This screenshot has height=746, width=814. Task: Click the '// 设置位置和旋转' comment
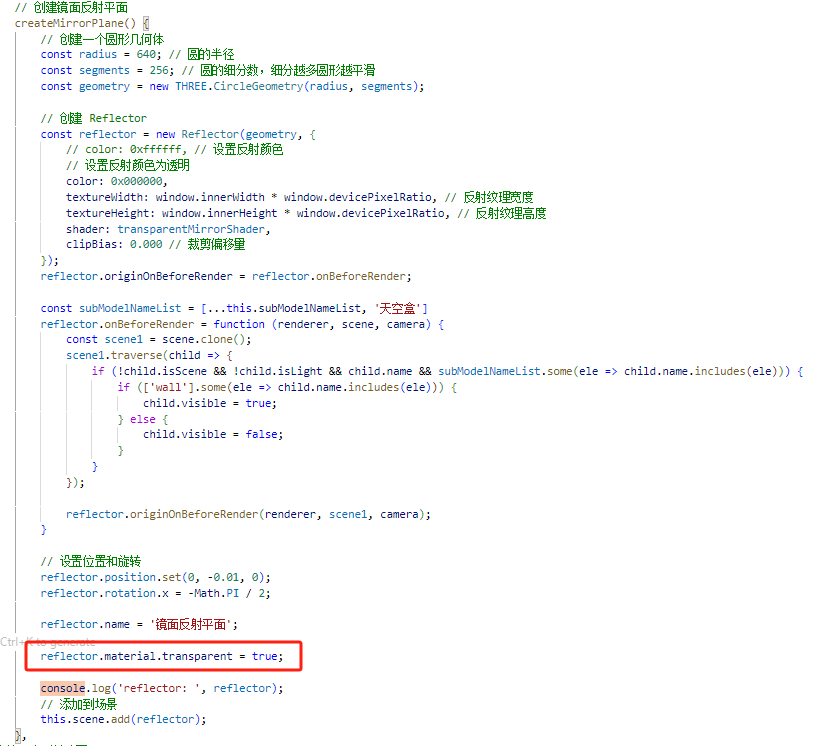(x=91, y=562)
